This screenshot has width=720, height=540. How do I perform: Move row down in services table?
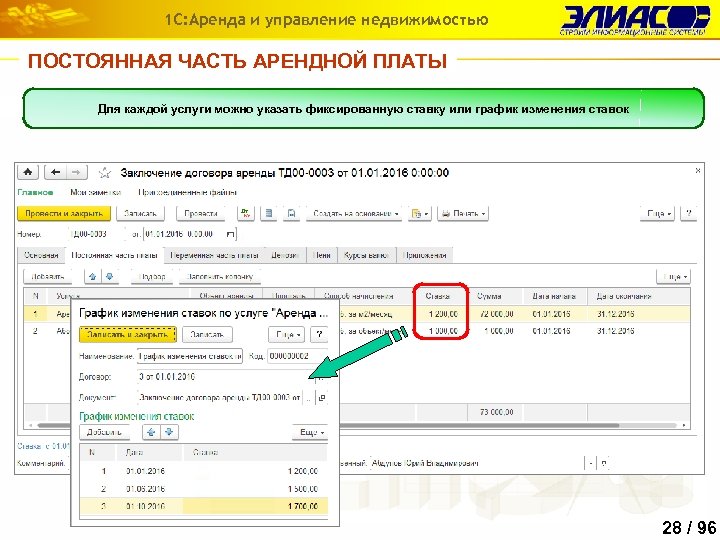(110, 276)
